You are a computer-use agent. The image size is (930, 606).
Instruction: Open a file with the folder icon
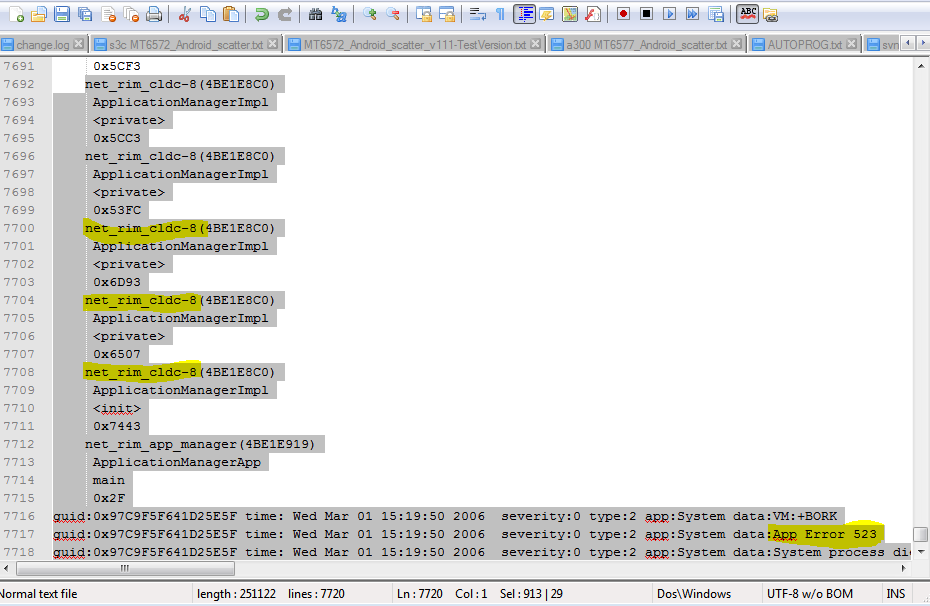[39, 14]
